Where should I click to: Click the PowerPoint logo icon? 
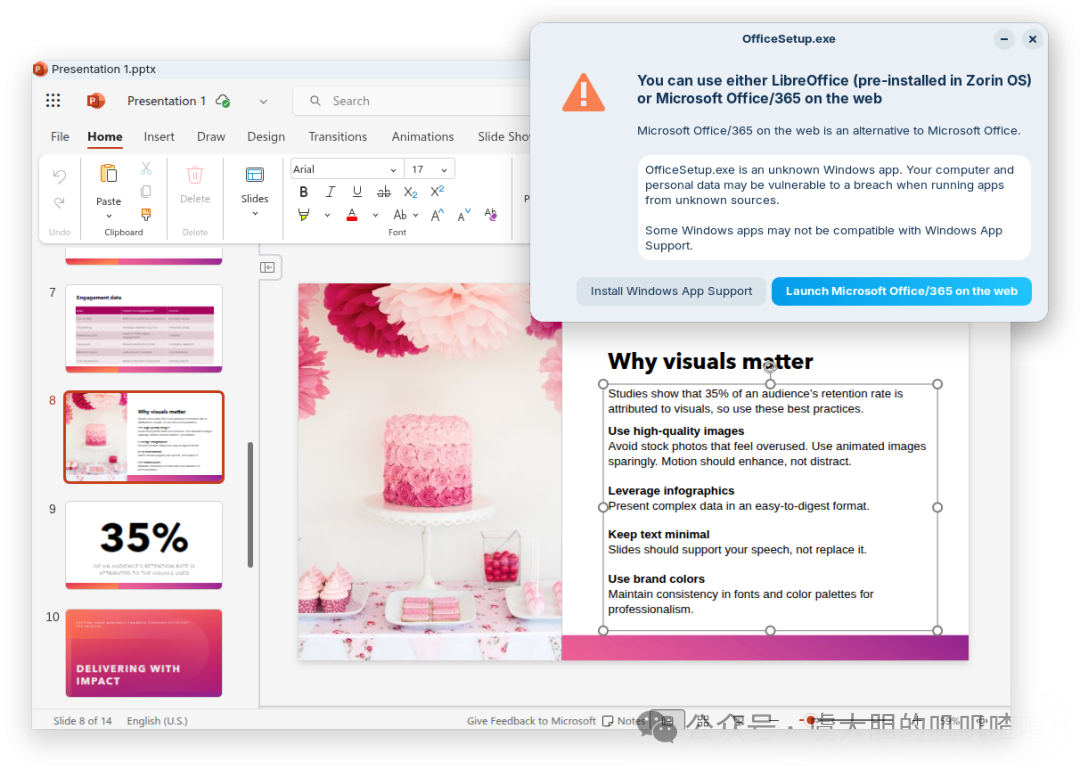tap(96, 101)
